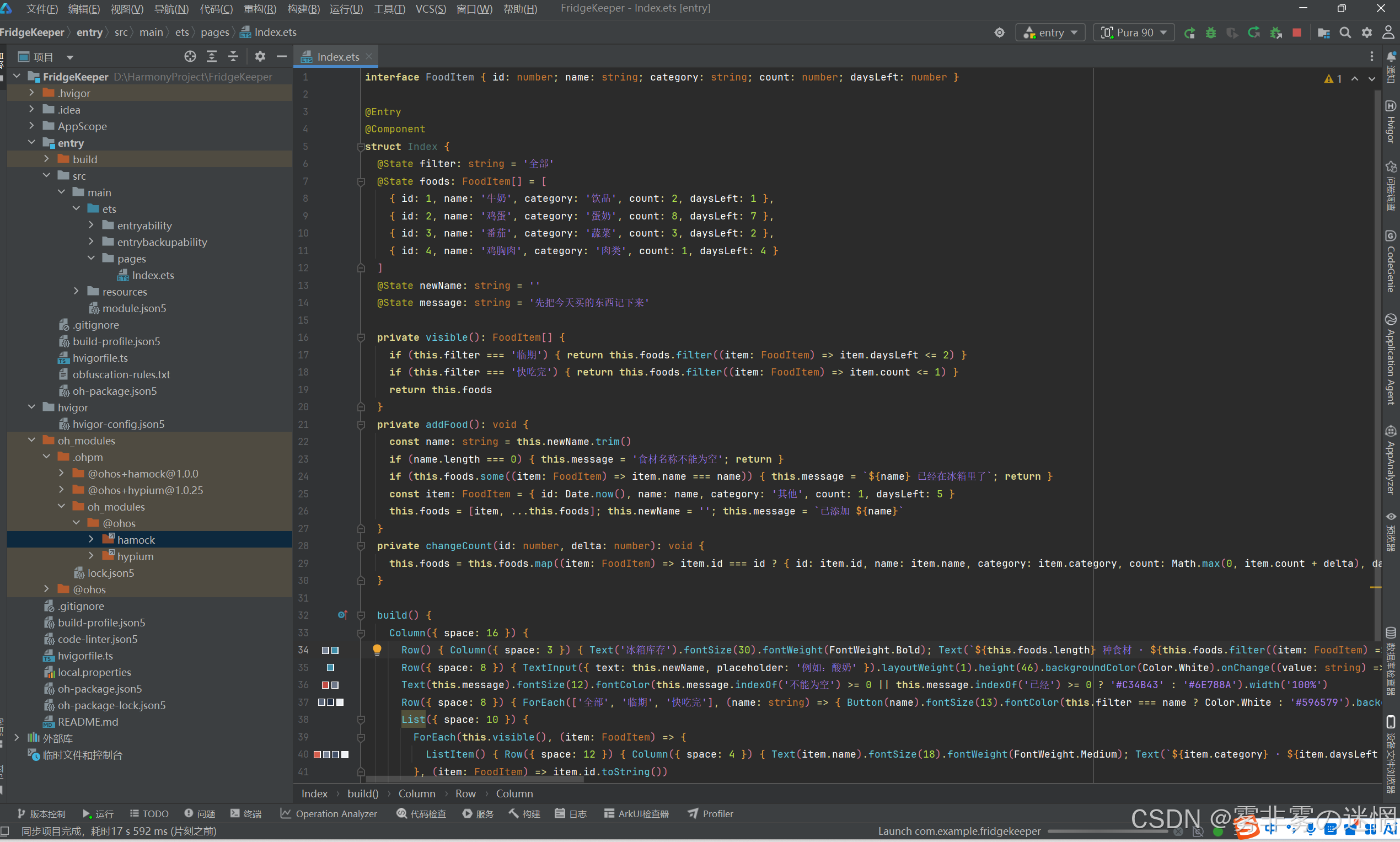Collapse all icon in project panel header
The height and width of the screenshot is (842, 1400).
click(233, 56)
